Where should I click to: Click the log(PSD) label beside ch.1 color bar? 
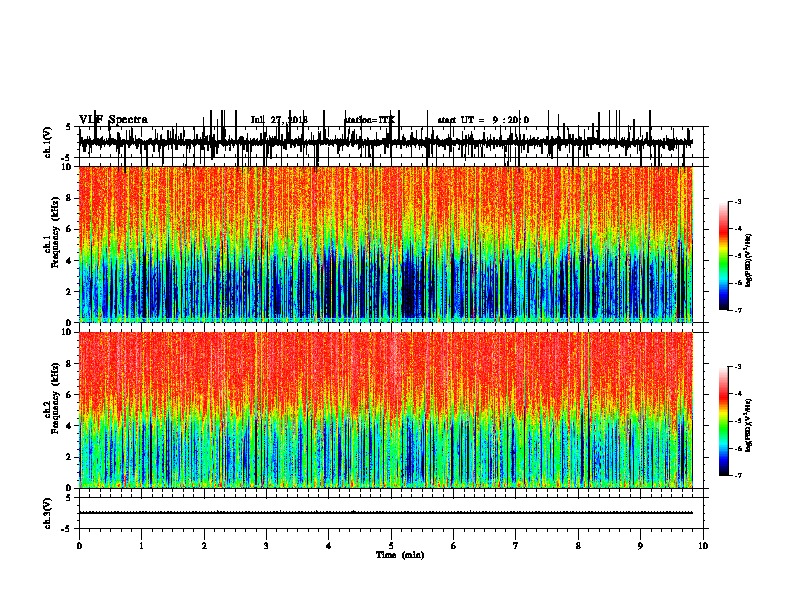coord(748,261)
